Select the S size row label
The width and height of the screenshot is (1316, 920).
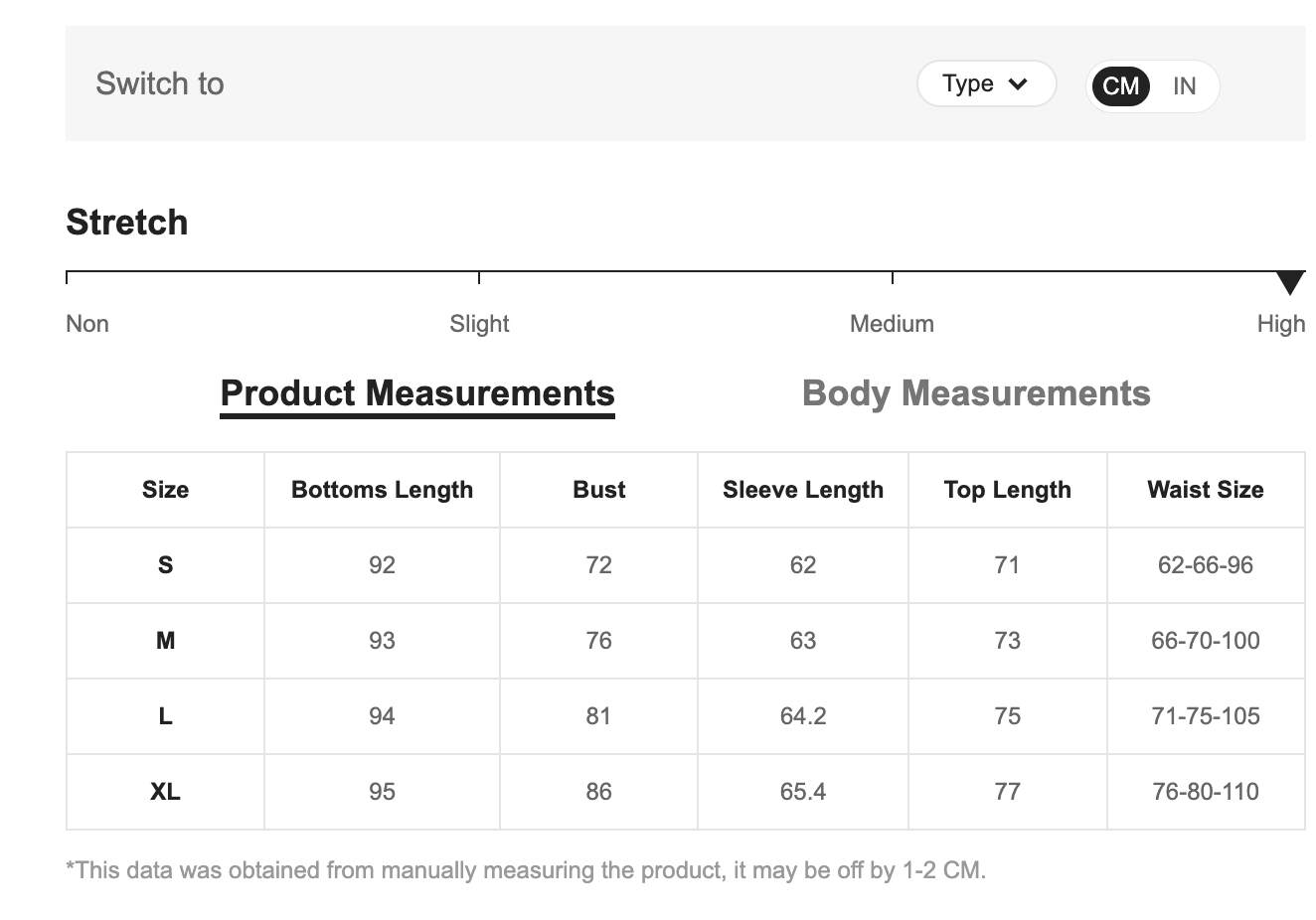(165, 565)
